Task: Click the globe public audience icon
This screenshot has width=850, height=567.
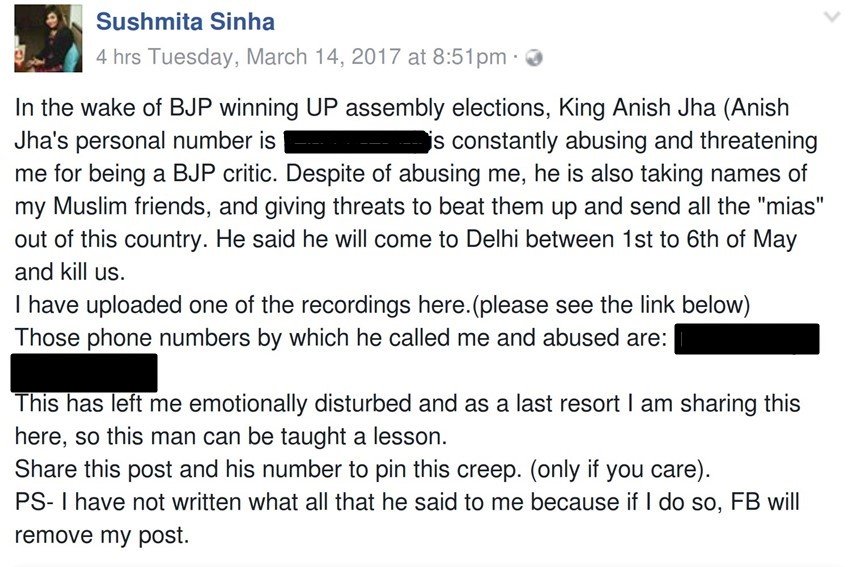Action: tap(534, 57)
